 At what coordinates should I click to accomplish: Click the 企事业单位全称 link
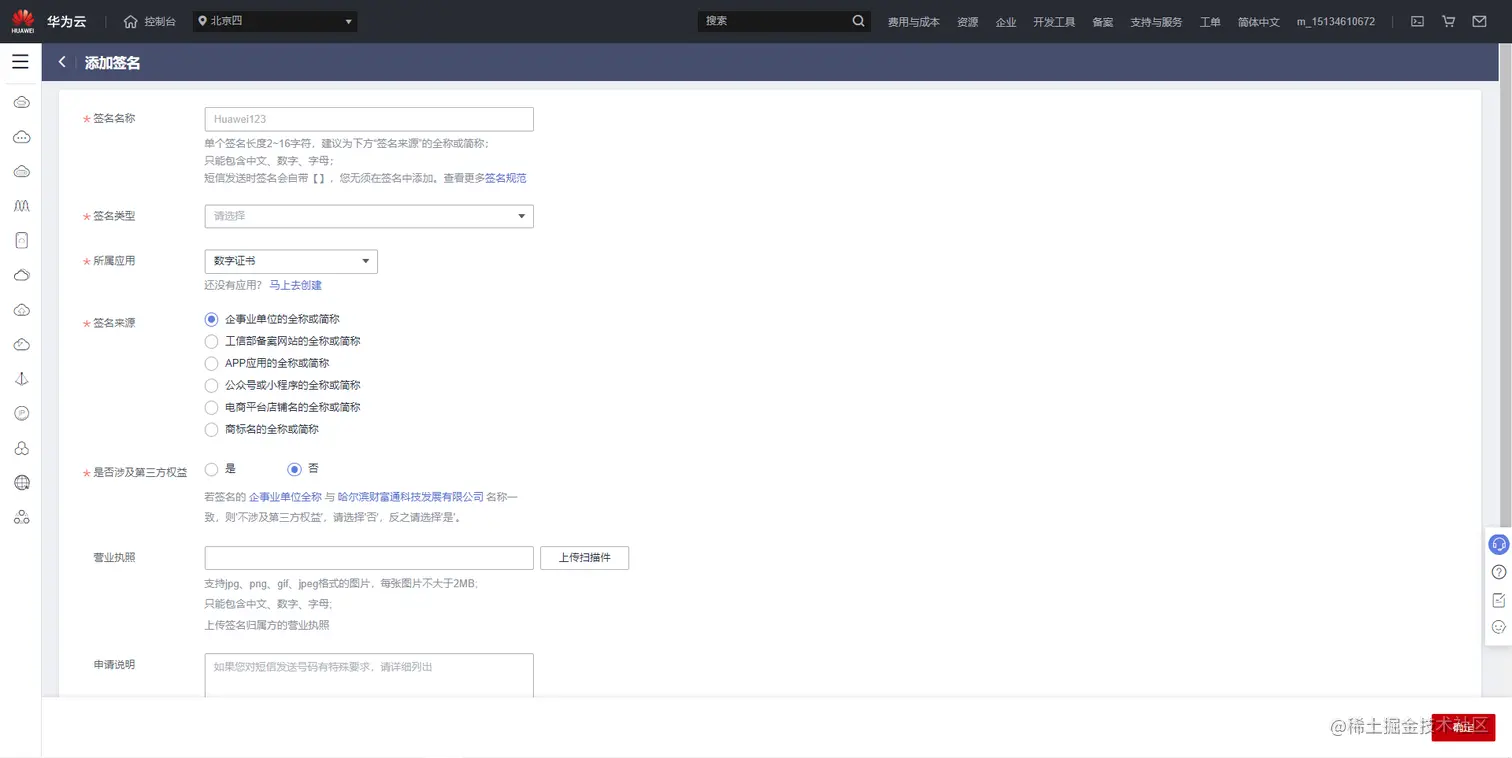tap(285, 497)
